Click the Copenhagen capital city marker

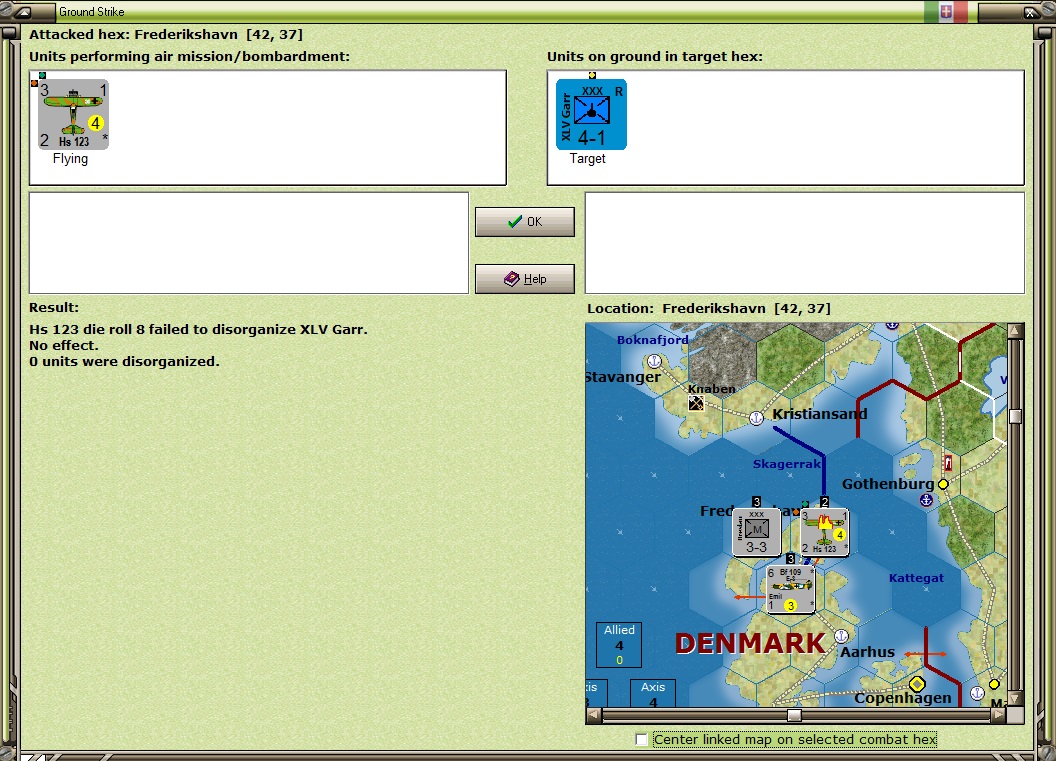coord(917,684)
